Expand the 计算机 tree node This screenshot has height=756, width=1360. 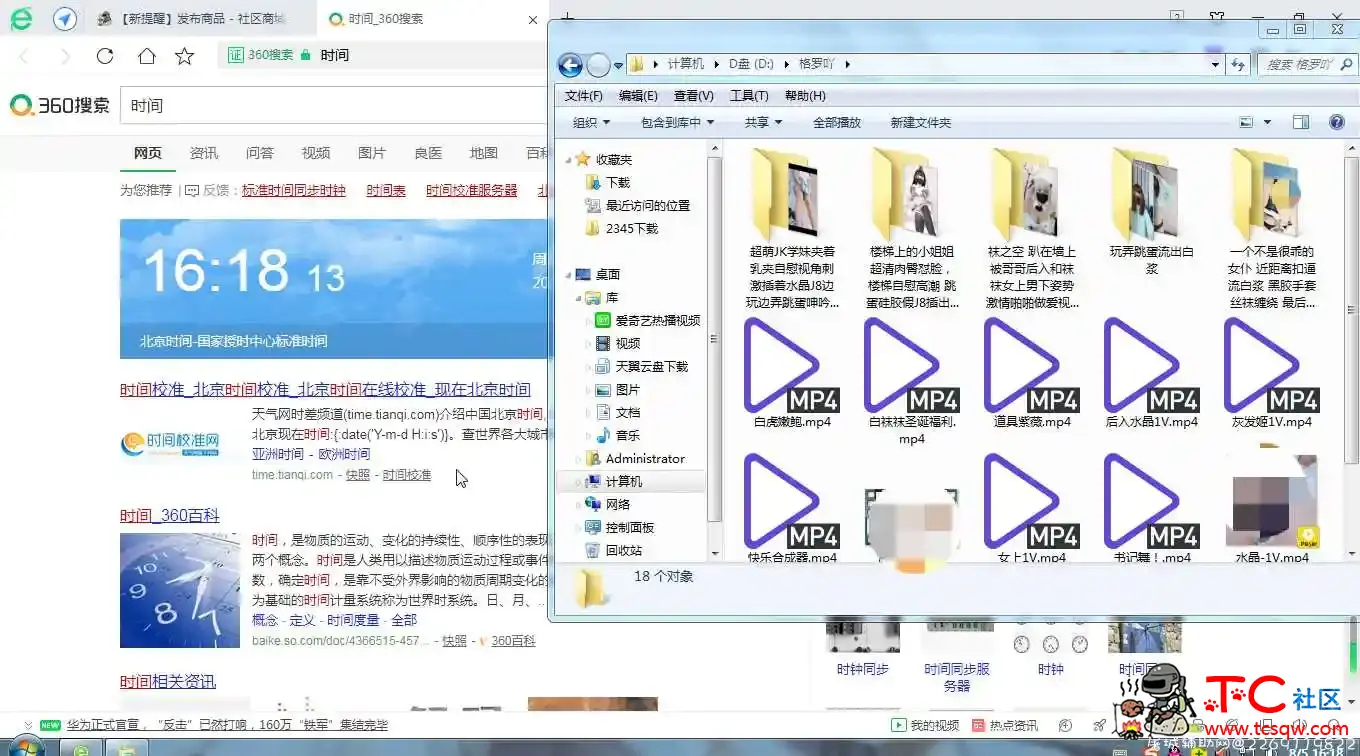578,482
